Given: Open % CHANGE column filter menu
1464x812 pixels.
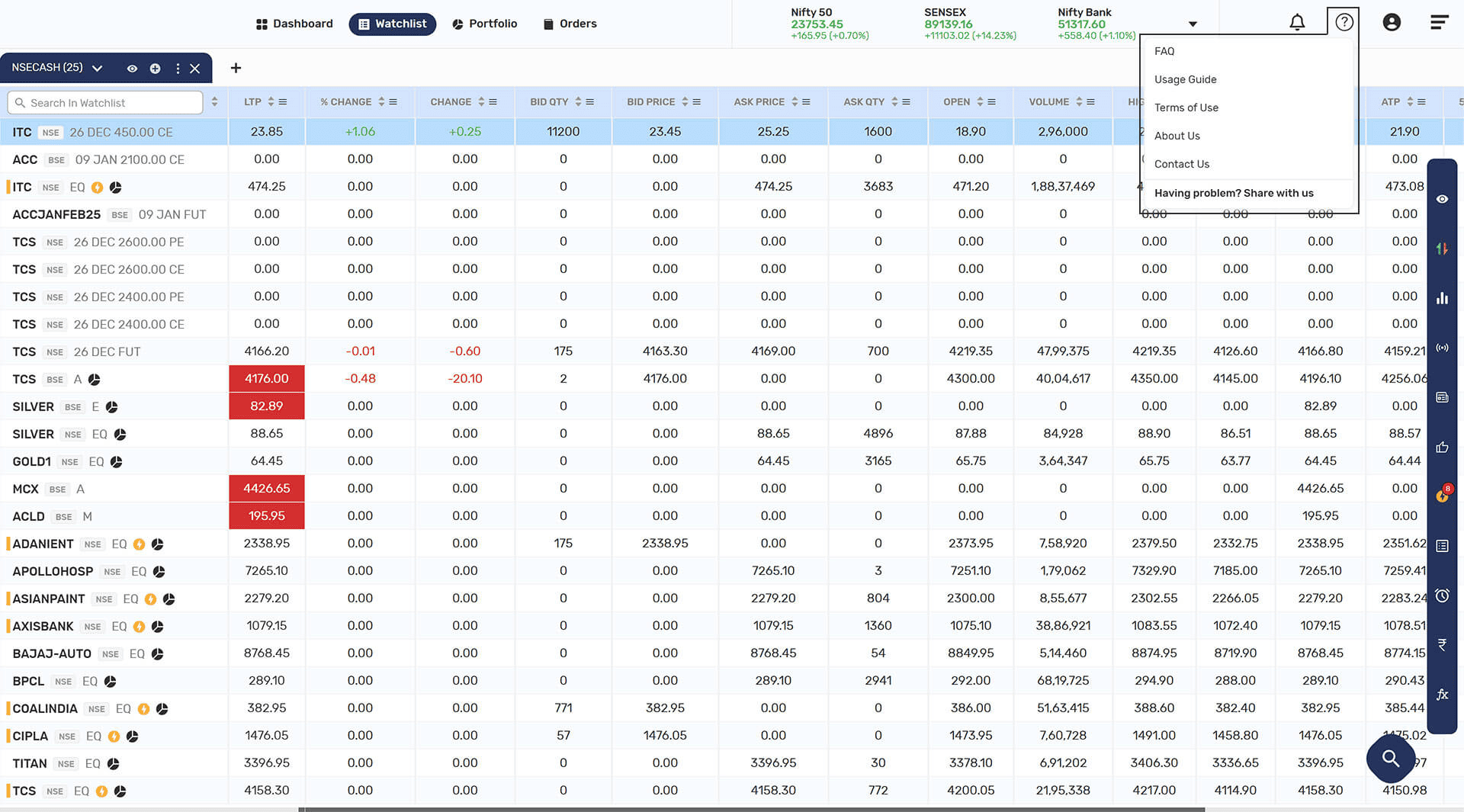Looking at the screenshot, I should (393, 102).
